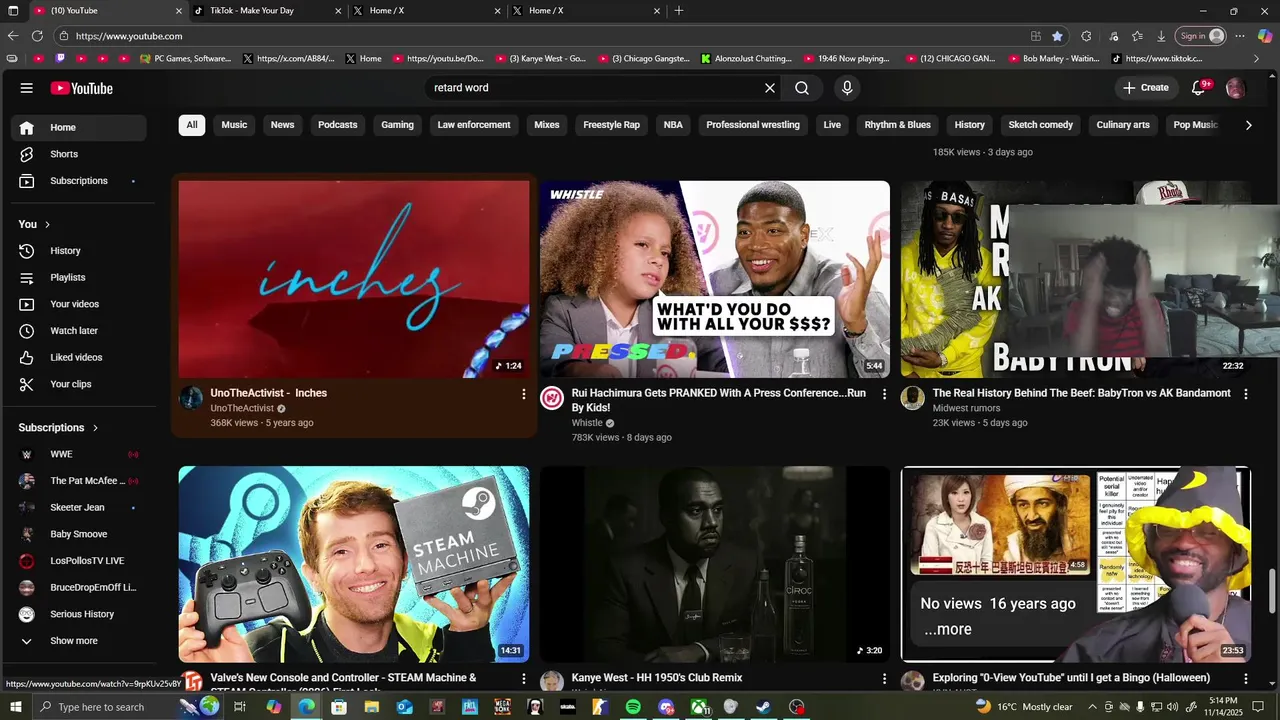Expand Show more subscriptions
The image size is (1280, 720).
[x=78, y=641]
